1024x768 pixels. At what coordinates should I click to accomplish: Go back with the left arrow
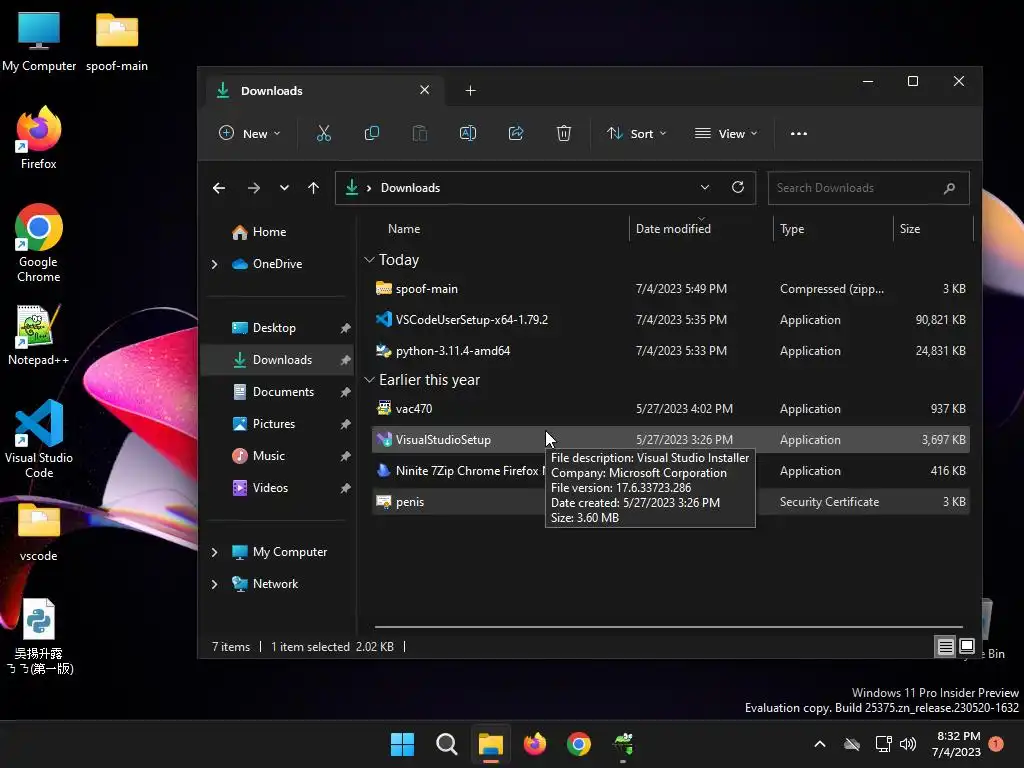[219, 188]
